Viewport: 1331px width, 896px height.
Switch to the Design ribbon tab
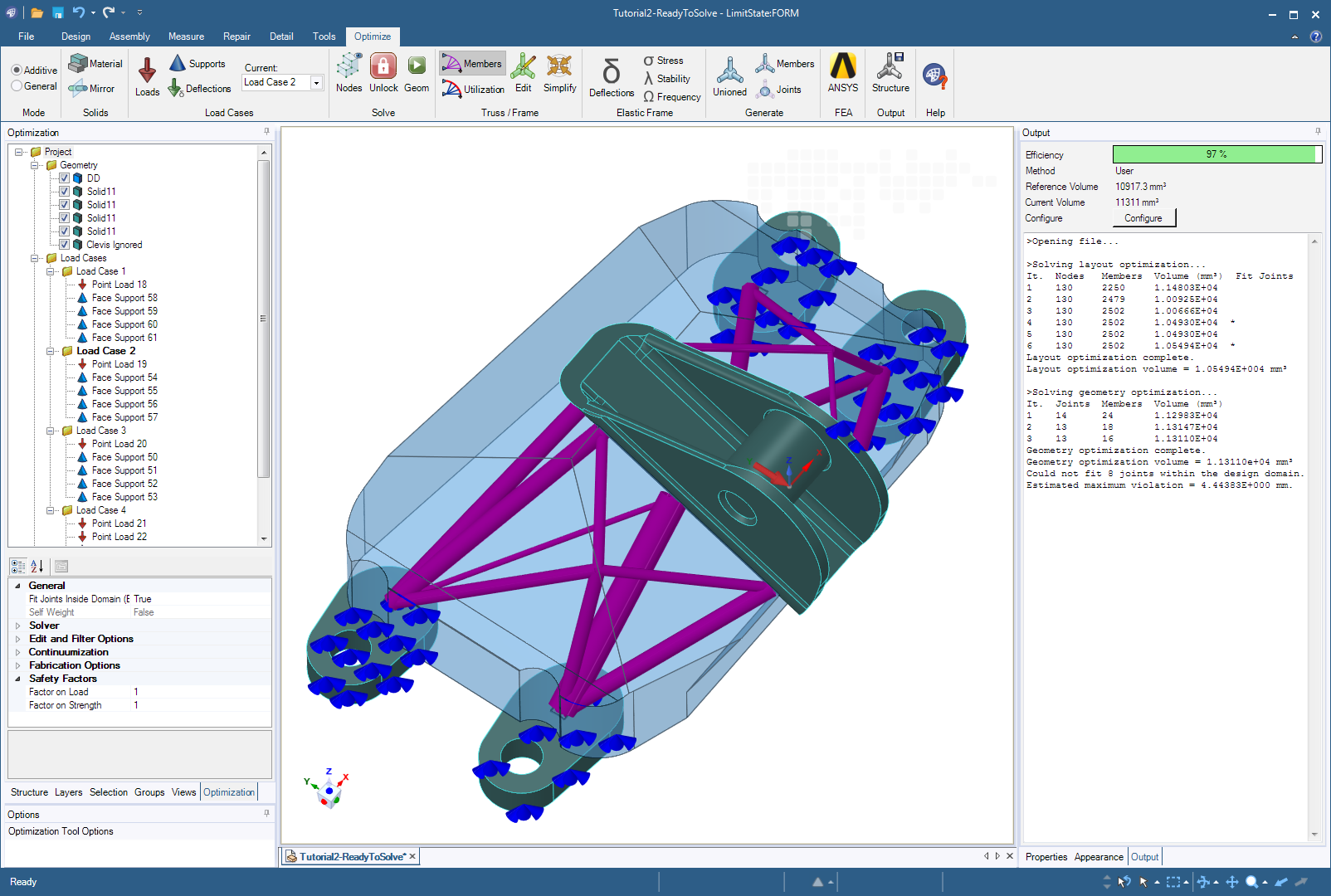pos(76,37)
